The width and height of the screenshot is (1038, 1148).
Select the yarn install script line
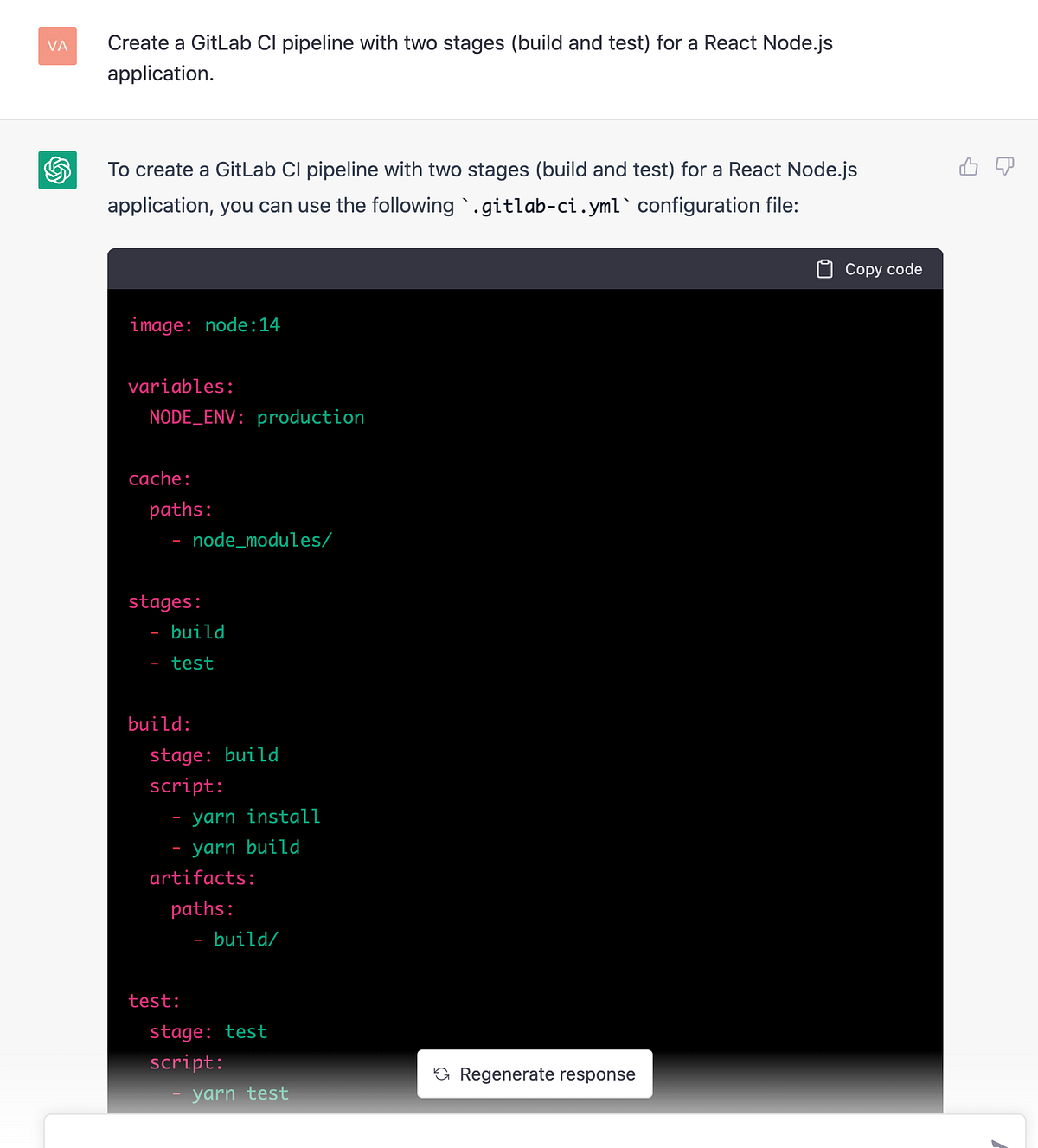[256, 816]
